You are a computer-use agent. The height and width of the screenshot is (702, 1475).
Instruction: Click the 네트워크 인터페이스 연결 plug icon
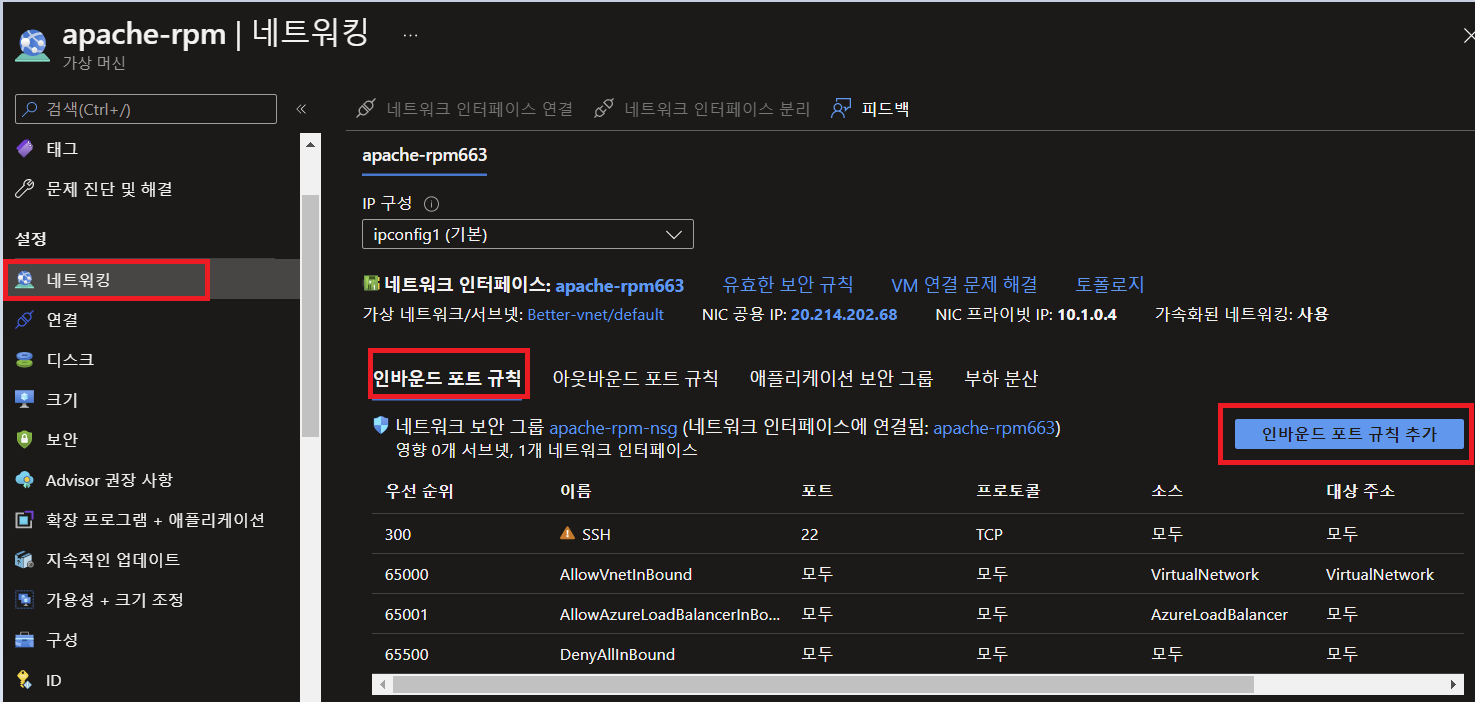coord(367,108)
